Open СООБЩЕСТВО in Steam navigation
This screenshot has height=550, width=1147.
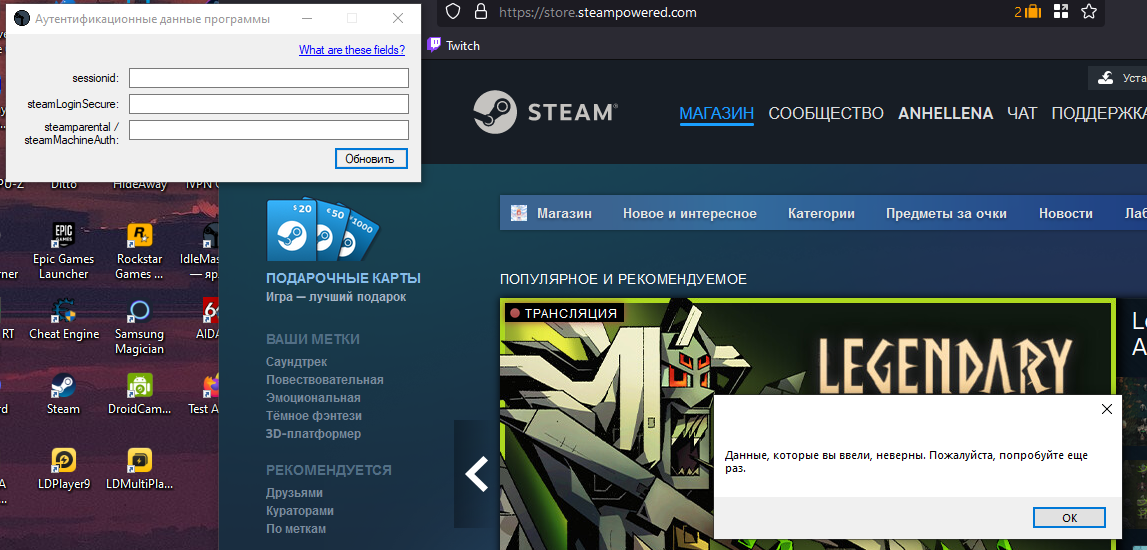pos(826,113)
